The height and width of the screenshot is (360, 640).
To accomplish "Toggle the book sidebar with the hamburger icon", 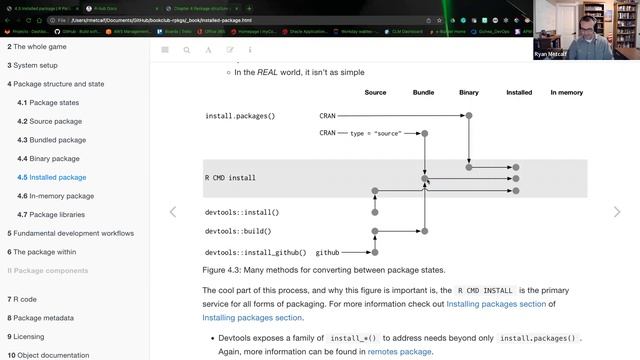I will tap(165, 50).
